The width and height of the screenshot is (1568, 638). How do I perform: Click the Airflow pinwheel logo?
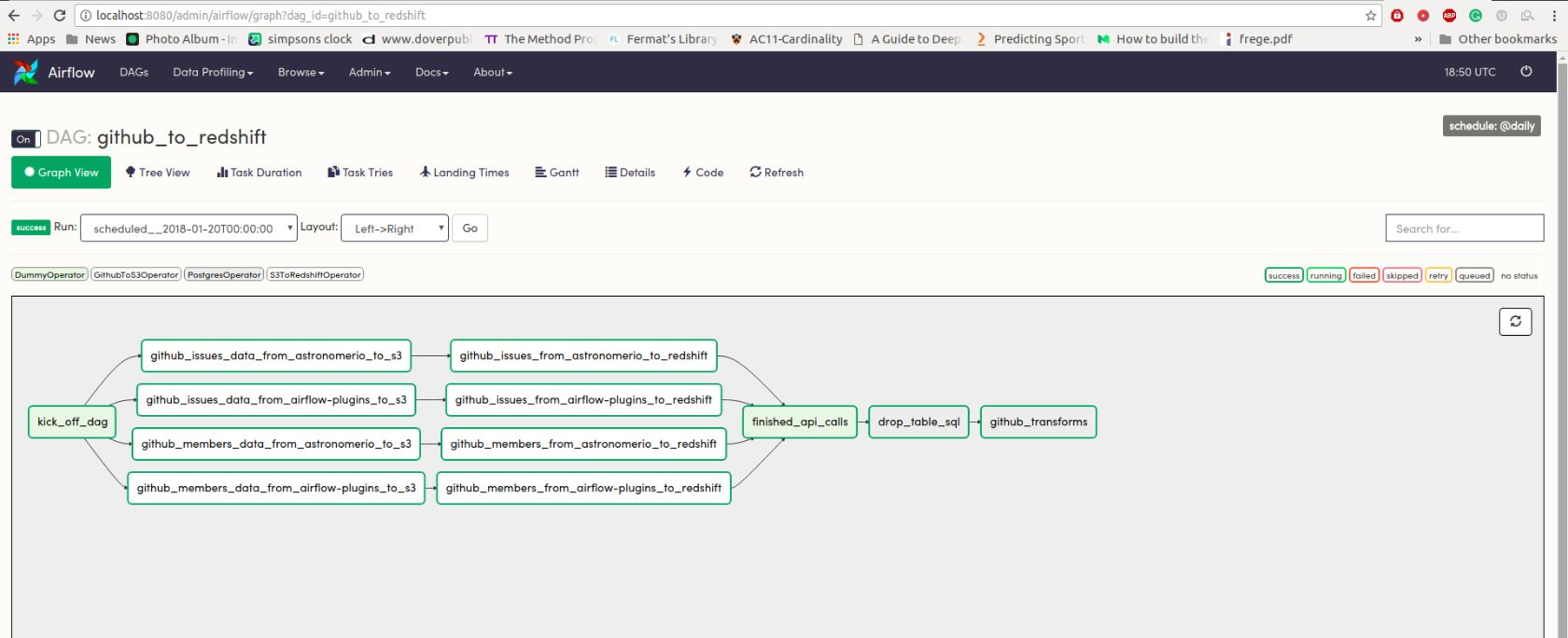[x=26, y=72]
